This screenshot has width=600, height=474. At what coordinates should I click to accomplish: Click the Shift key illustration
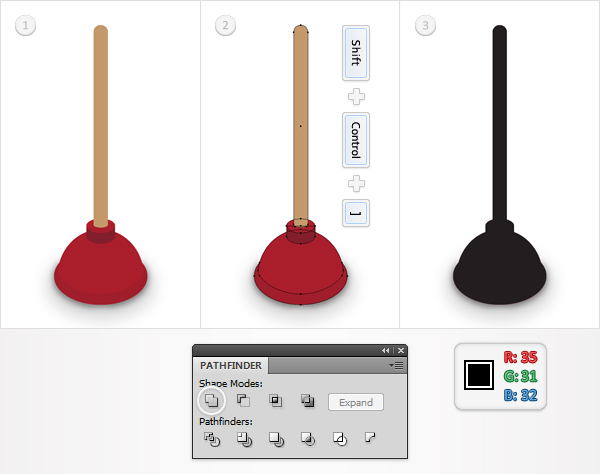pos(356,53)
